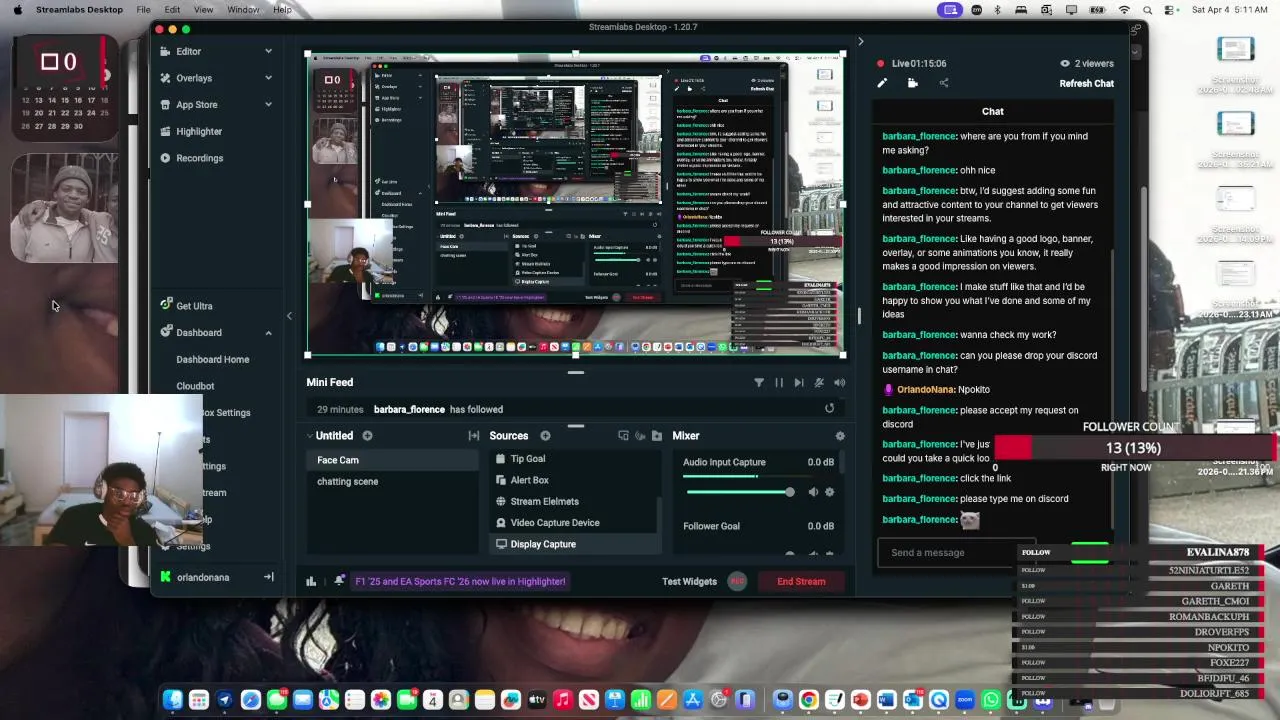Open performance stats bar chart icon
This screenshot has height=720, width=1280.
[x=311, y=581]
